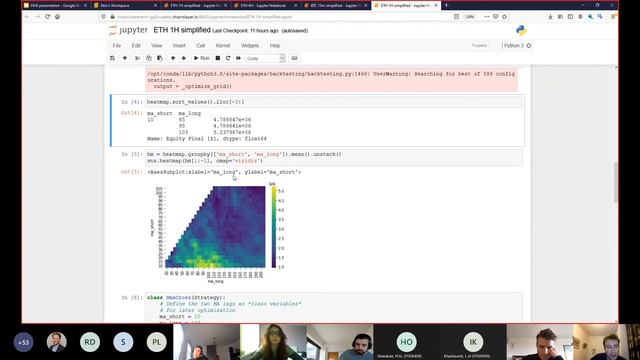The image size is (640, 360).
Task: Open the Kernel menu
Action: pos(223,46)
